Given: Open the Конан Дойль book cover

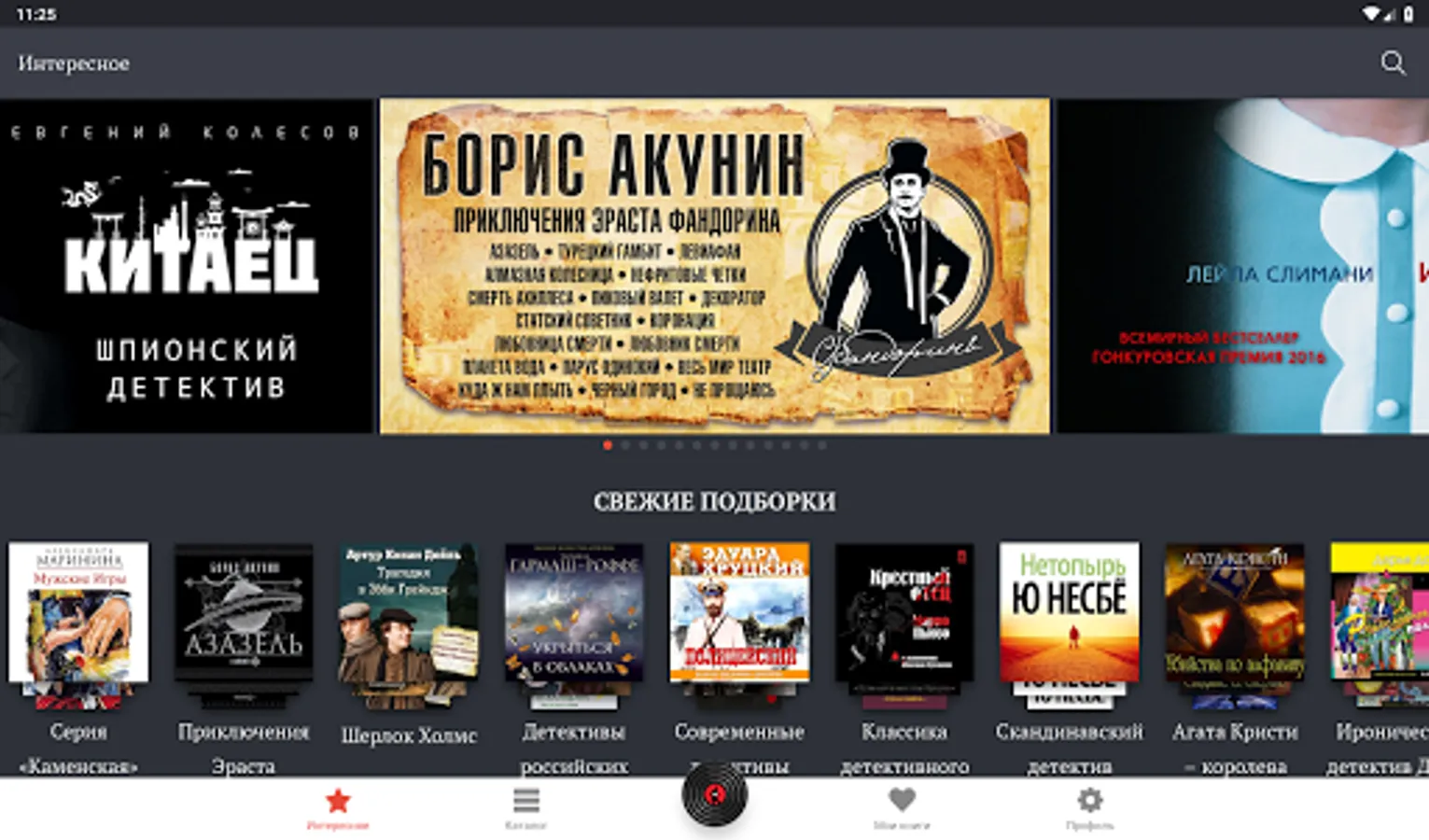Looking at the screenshot, I should pos(409,612).
